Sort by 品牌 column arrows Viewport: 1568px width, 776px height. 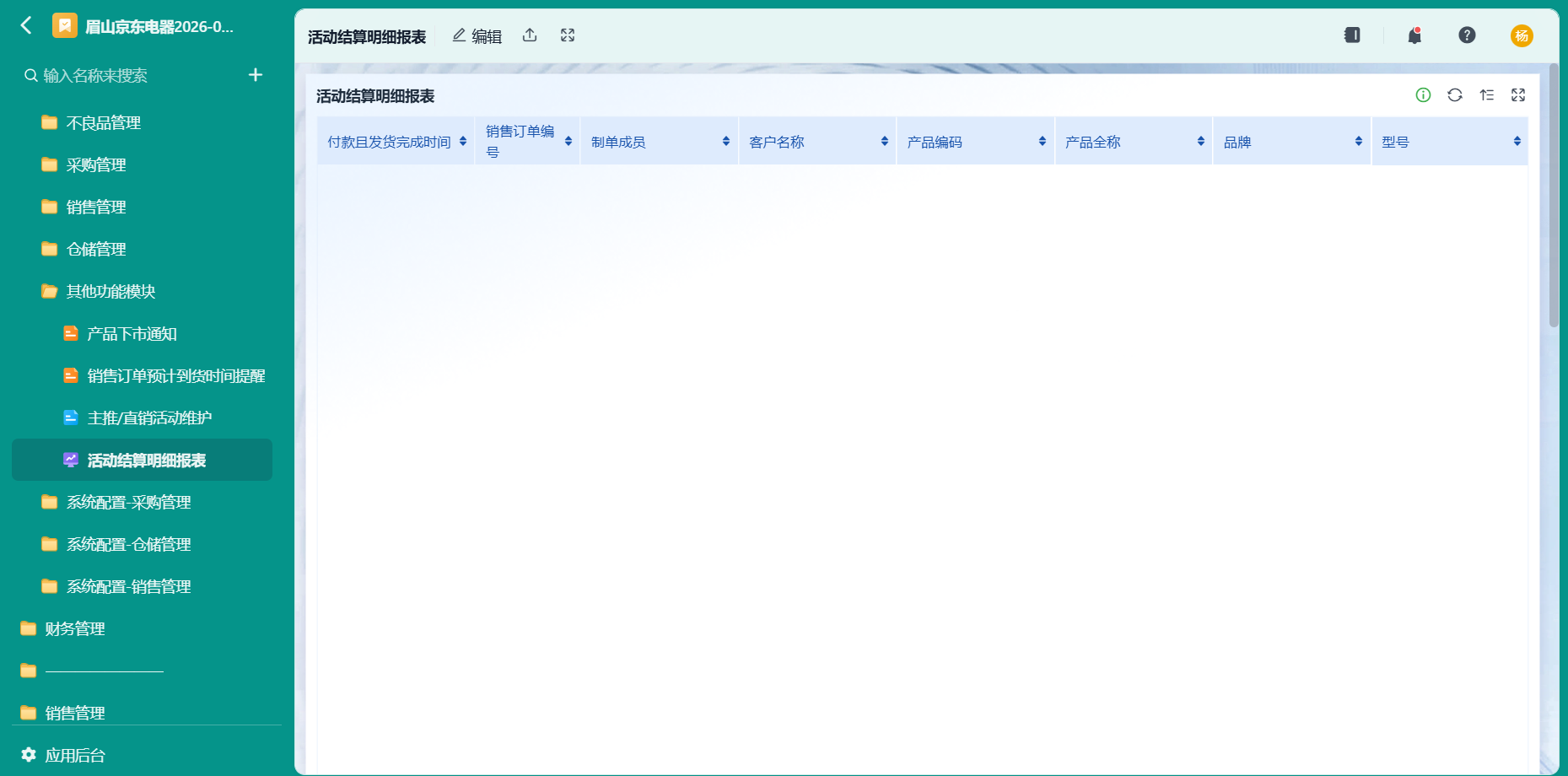coord(1358,142)
